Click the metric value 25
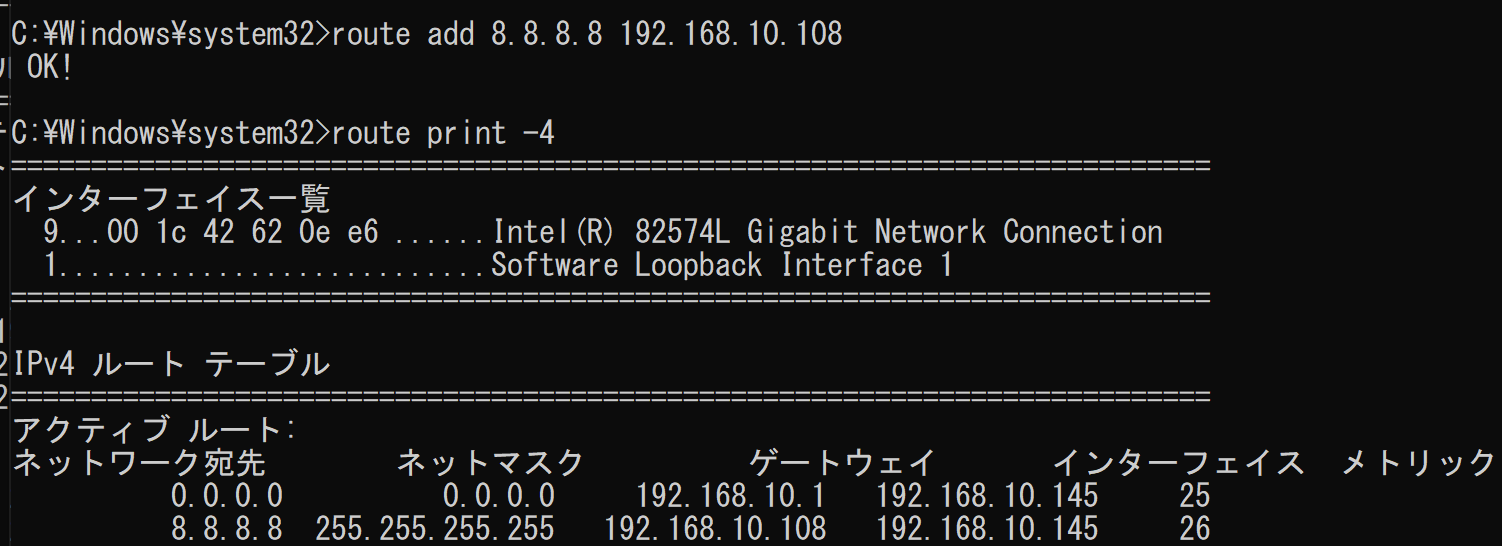The width and height of the screenshot is (1502, 546). pyautogui.click(x=1194, y=496)
